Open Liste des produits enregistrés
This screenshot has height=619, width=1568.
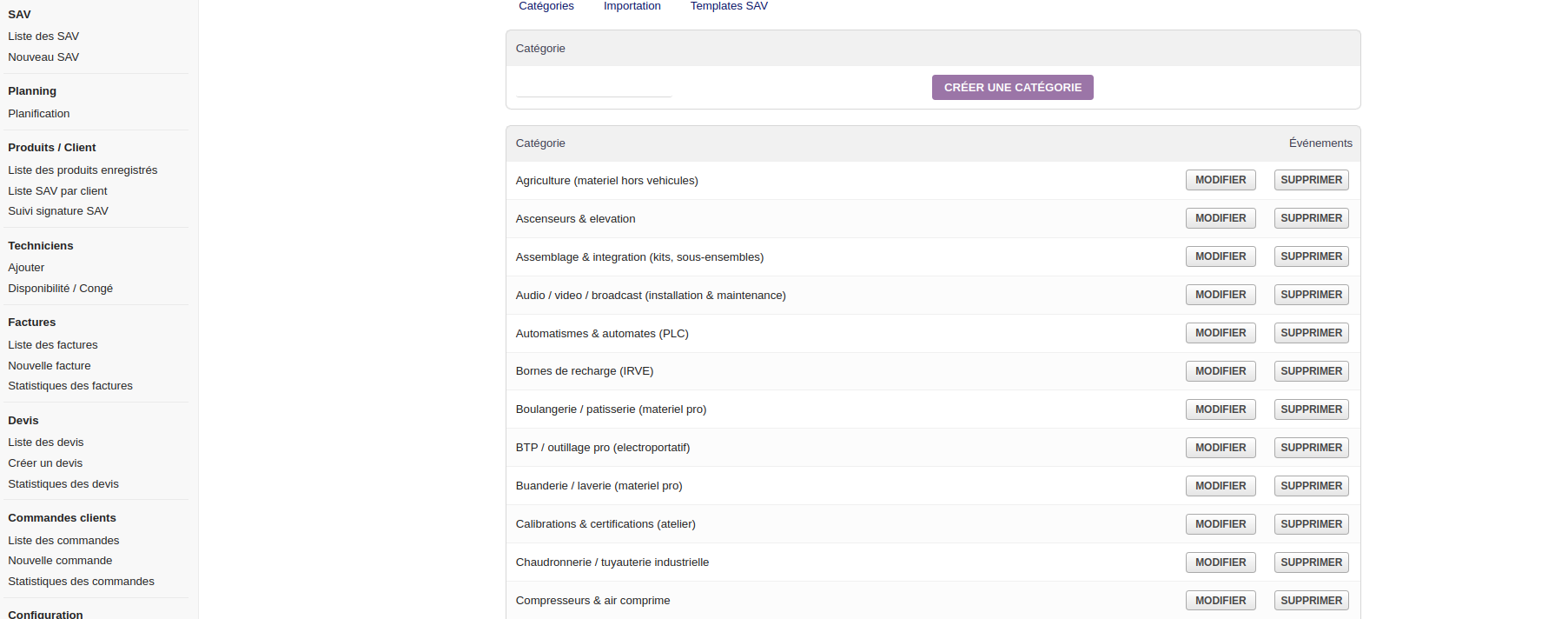click(x=83, y=170)
